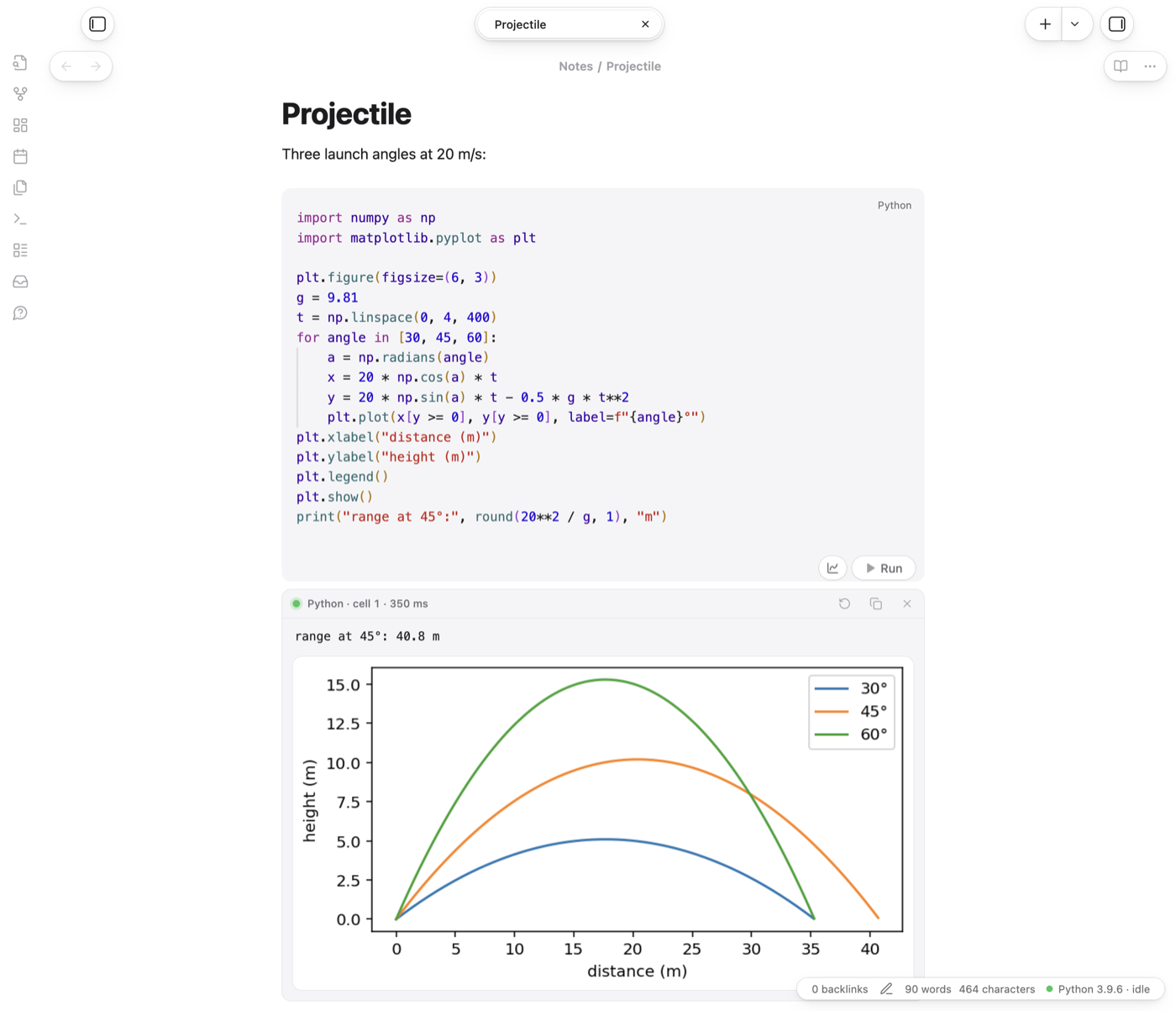The image size is (1176, 1011).
Task: Click the green status dot in output header
Action: click(x=297, y=603)
